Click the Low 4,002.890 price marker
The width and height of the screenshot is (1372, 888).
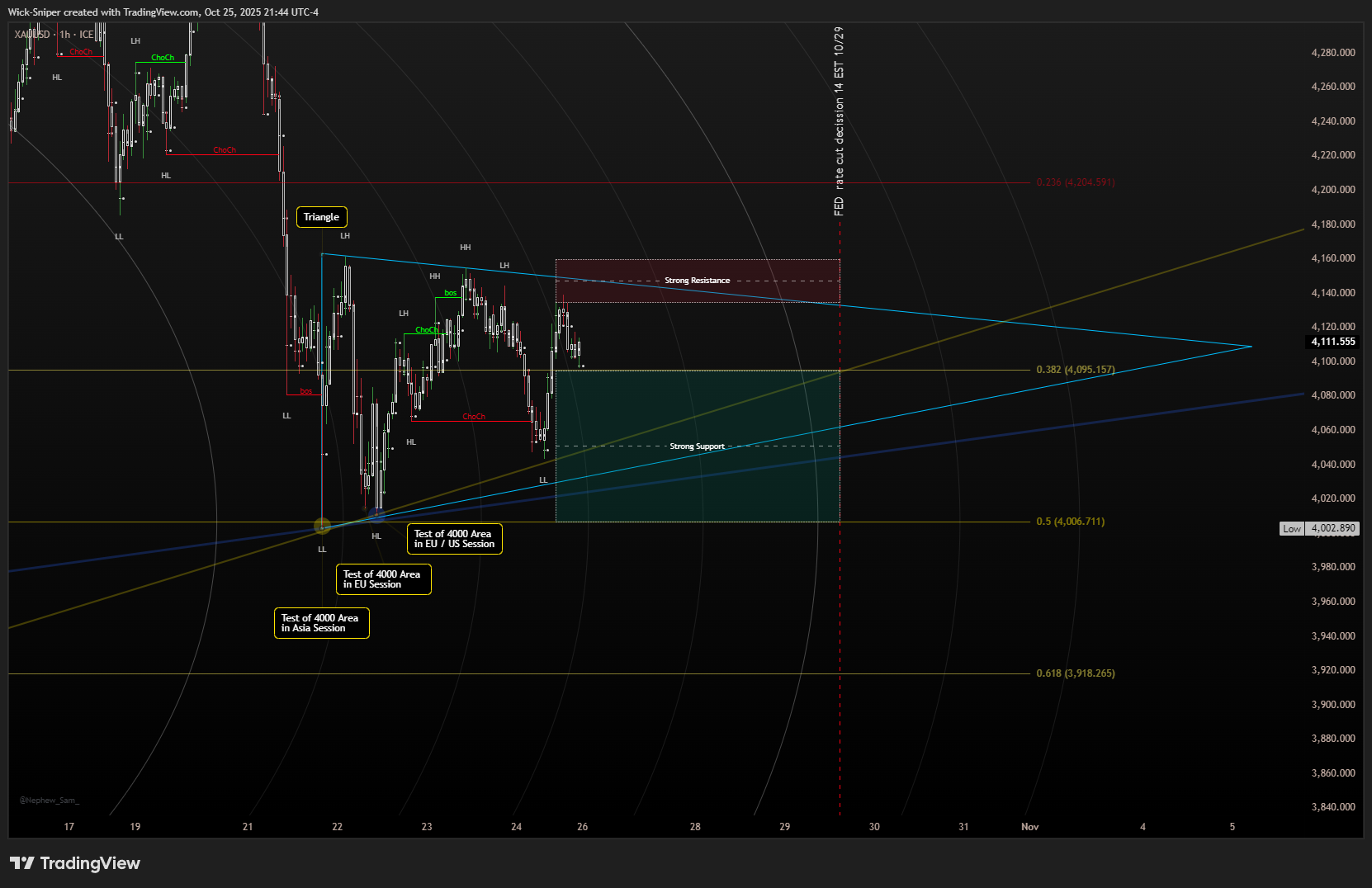pos(1318,528)
